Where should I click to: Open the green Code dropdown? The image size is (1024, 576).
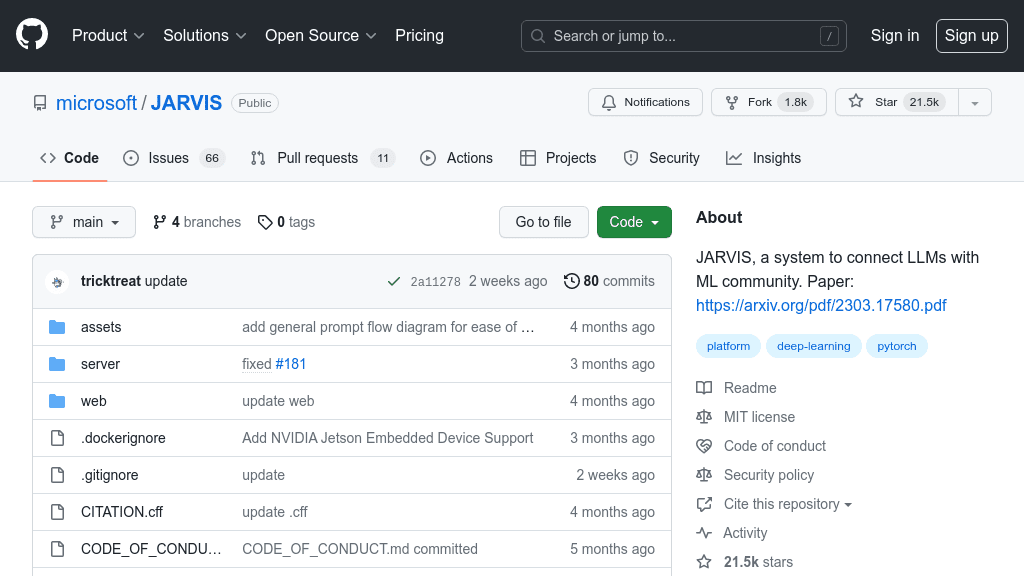[x=634, y=222]
